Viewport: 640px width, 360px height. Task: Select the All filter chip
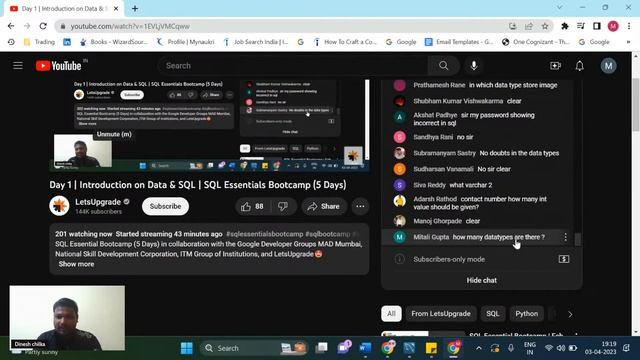(391, 313)
